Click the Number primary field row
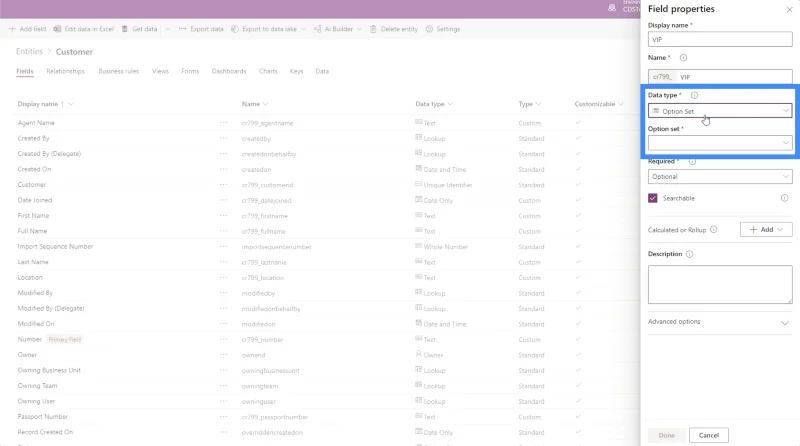The width and height of the screenshot is (800, 446). [30, 339]
